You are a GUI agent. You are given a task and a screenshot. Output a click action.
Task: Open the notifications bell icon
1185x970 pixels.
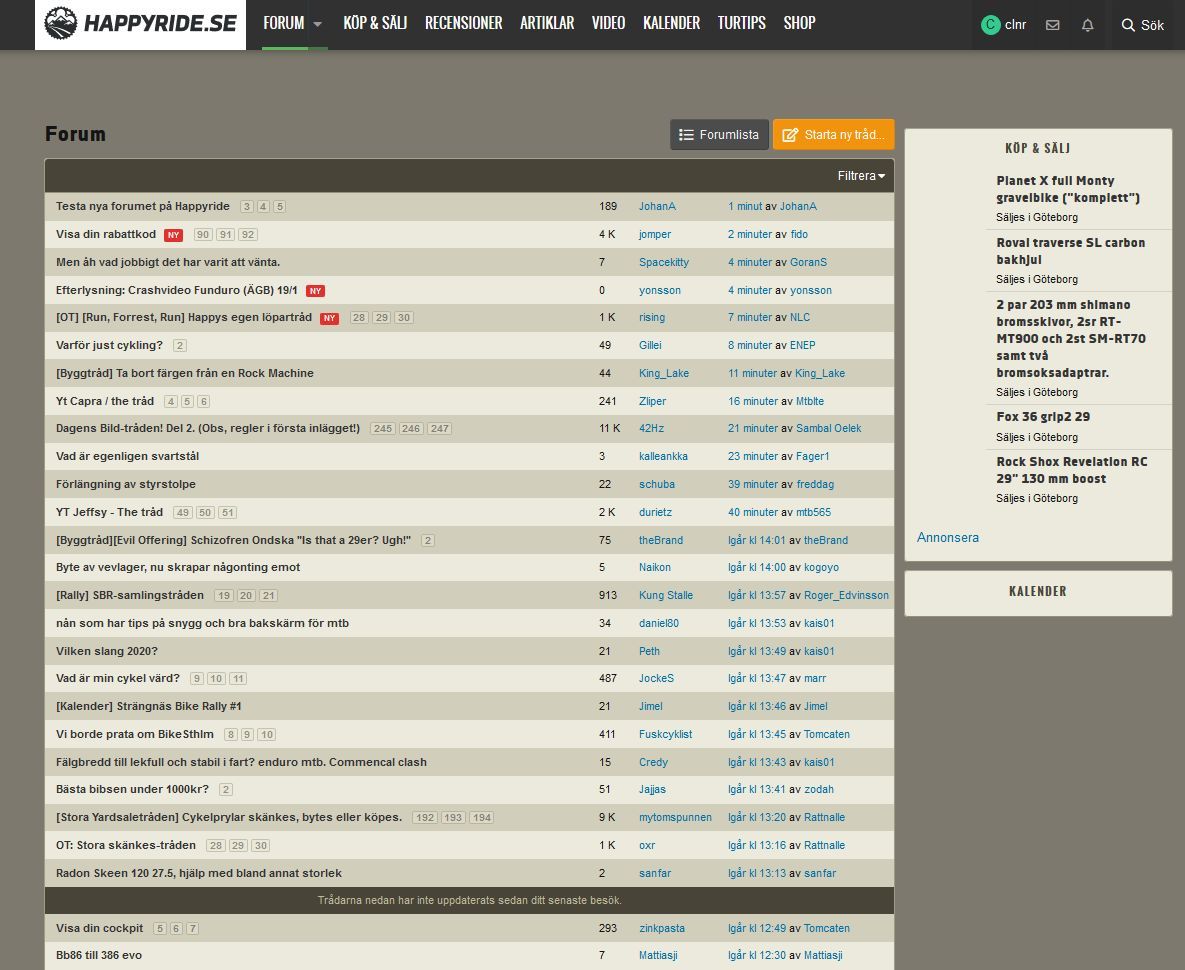(1088, 25)
